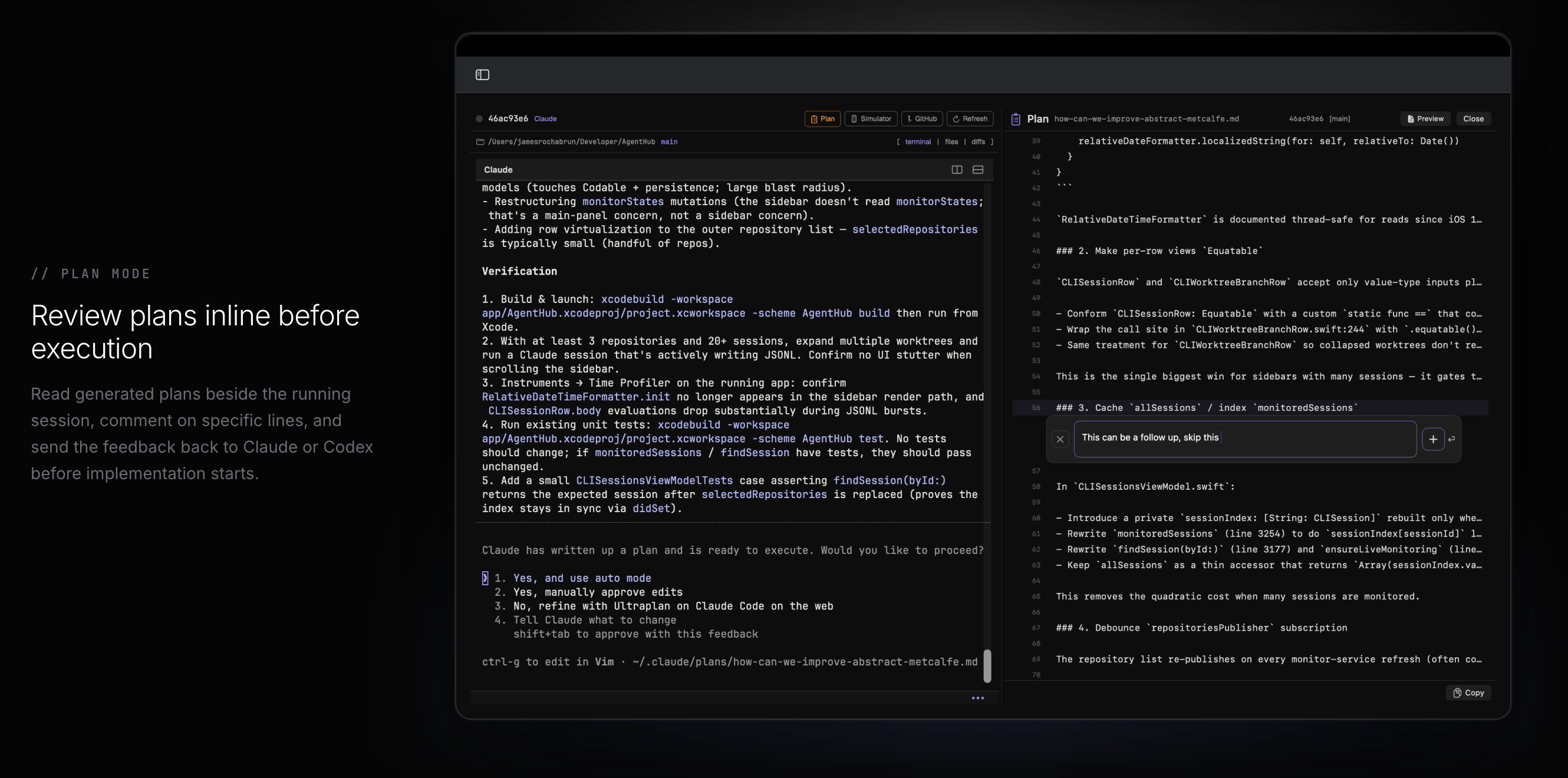Switch Claude pane to stacked split layout
Viewport: 1568px width, 778px height.
pos(978,170)
